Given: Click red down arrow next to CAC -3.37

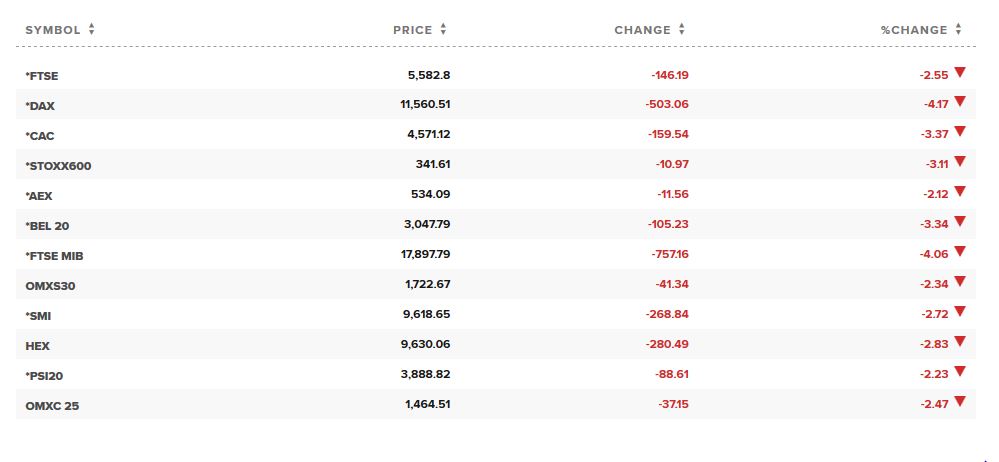Looking at the screenshot, I should 959,132.
